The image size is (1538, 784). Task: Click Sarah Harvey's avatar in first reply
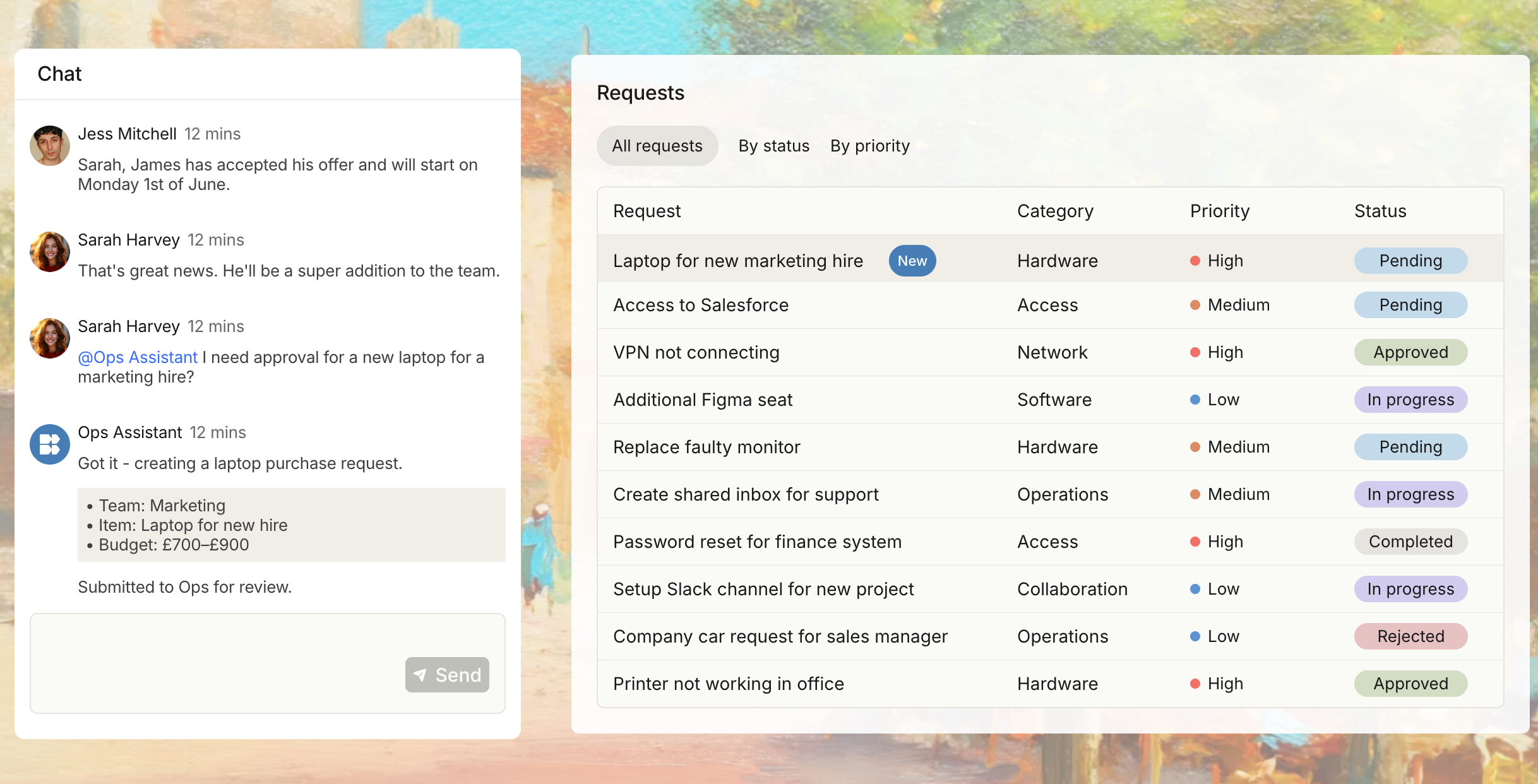pyautogui.click(x=50, y=252)
